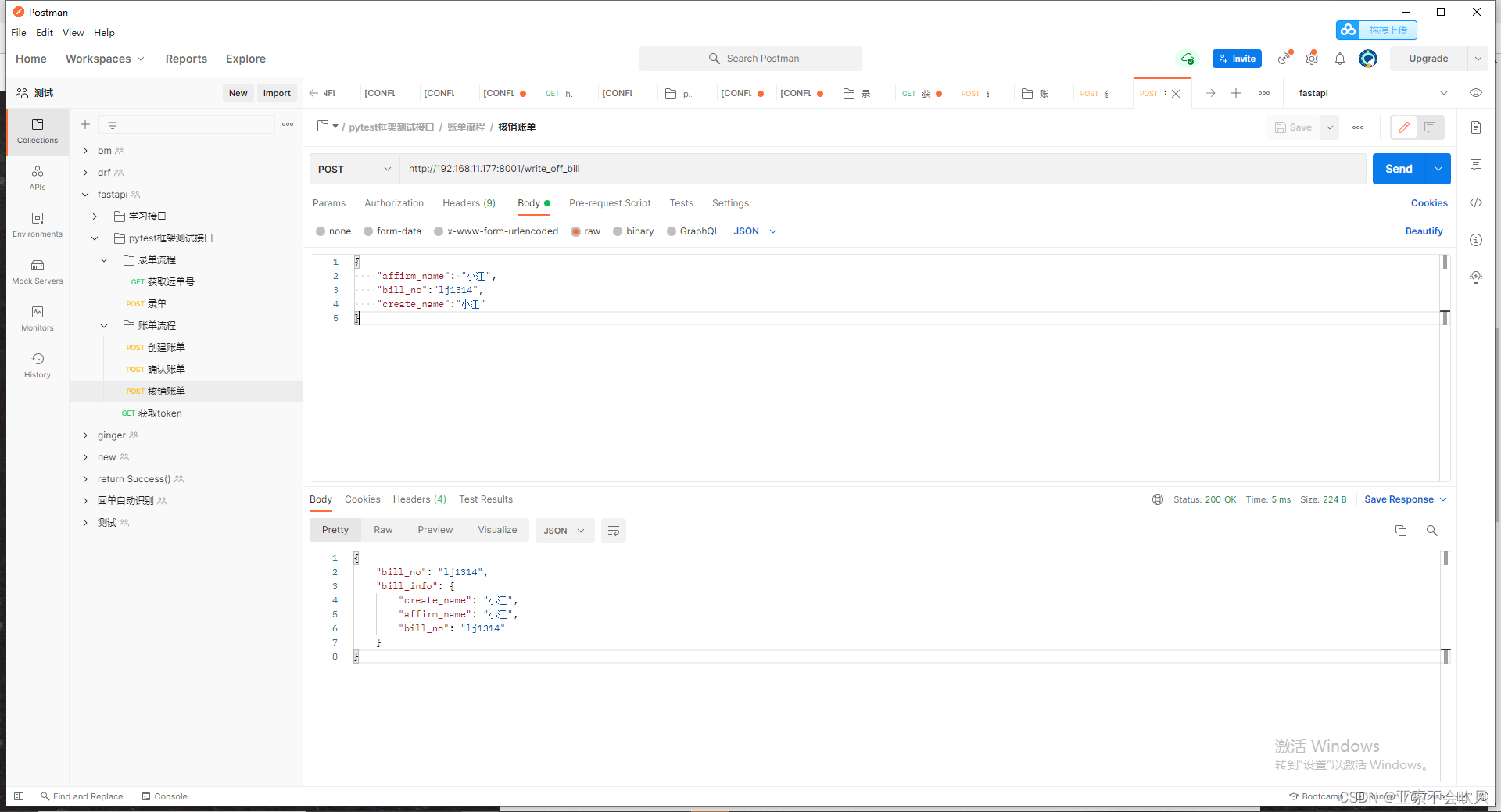Open the File menu

[19, 33]
